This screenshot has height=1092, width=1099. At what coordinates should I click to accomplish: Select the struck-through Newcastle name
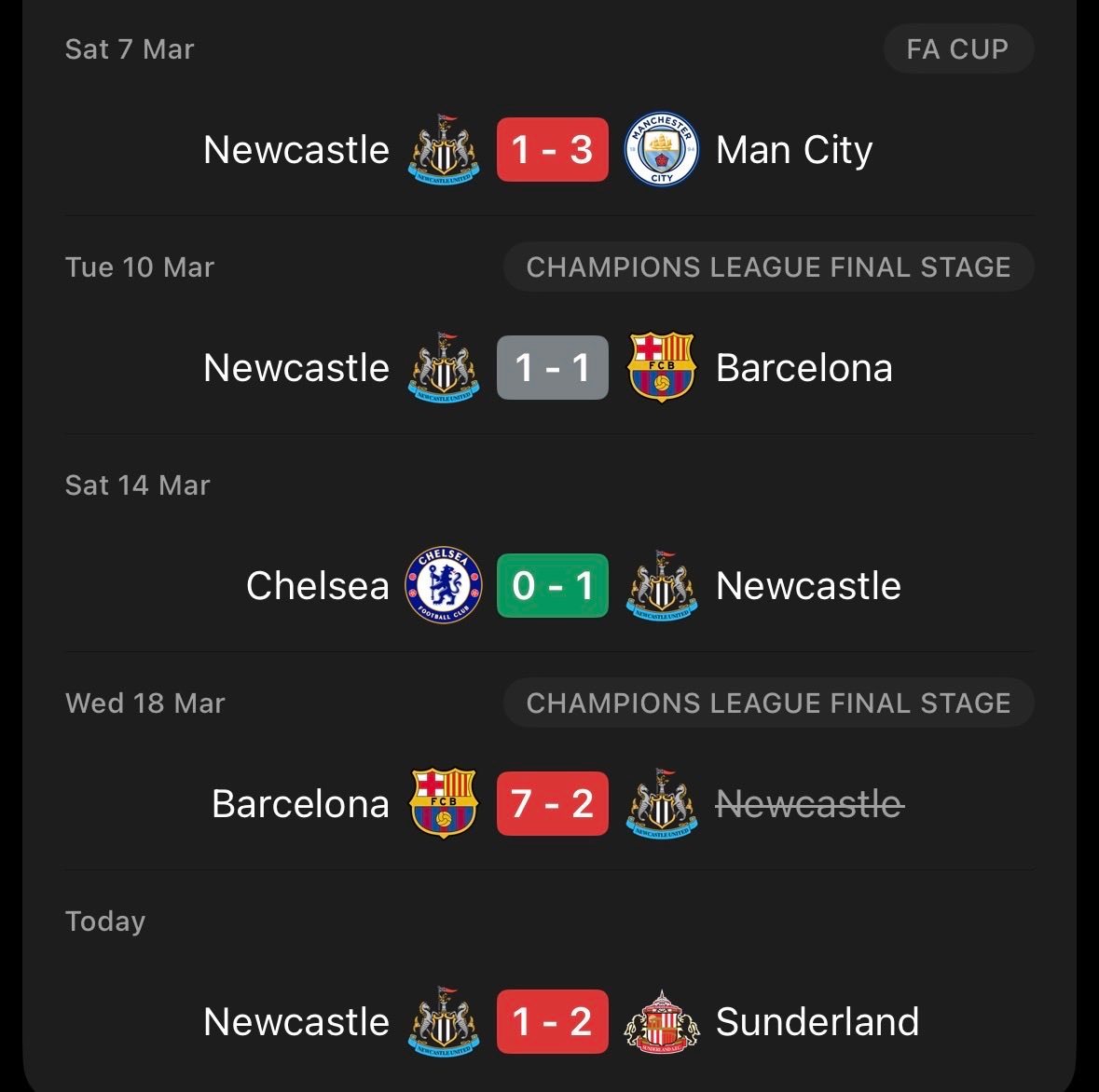(809, 803)
